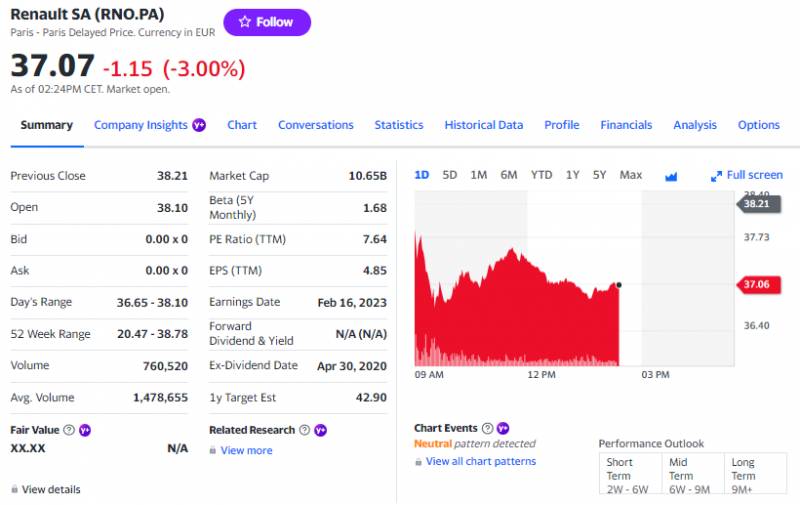Switch to the Analysis tab
The image size is (800, 505).
point(694,125)
